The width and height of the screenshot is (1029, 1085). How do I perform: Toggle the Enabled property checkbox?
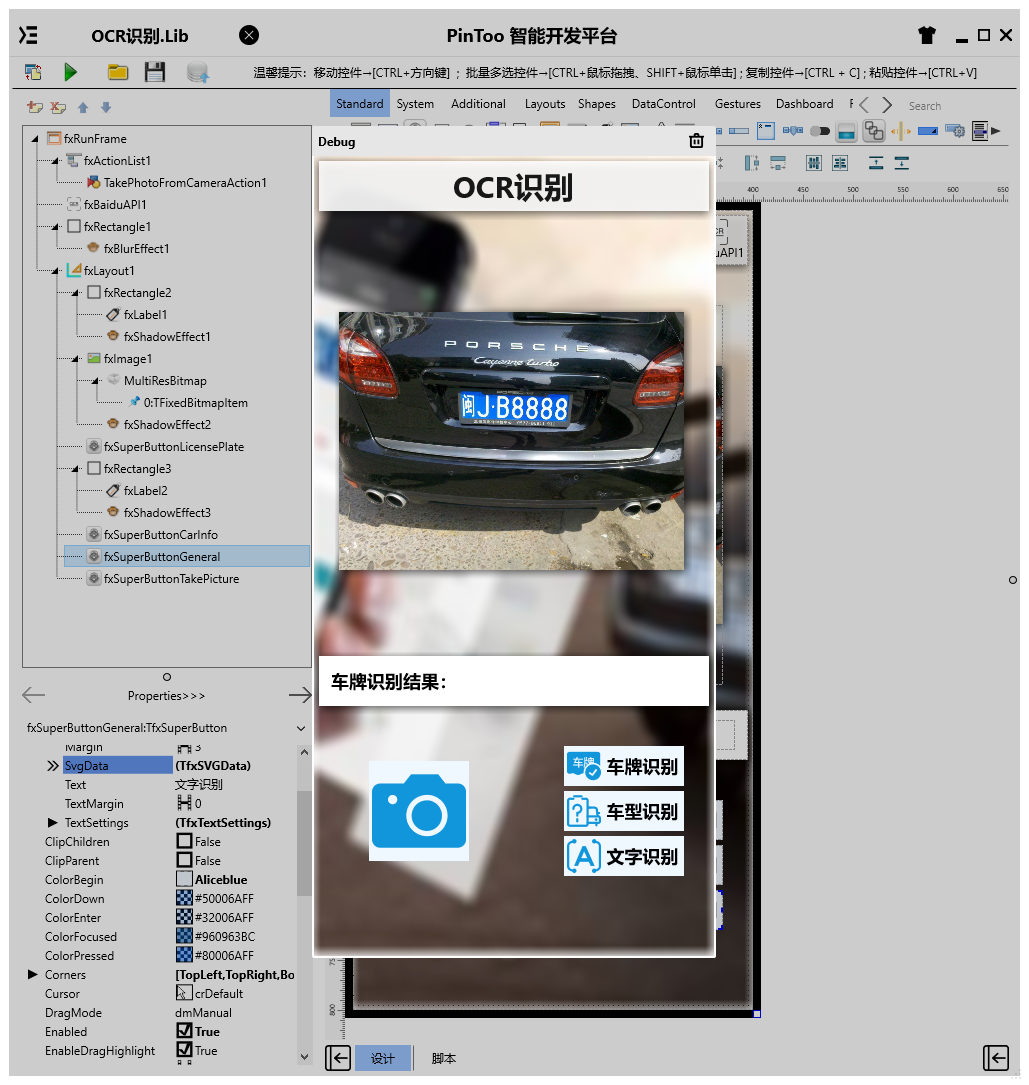184,1030
